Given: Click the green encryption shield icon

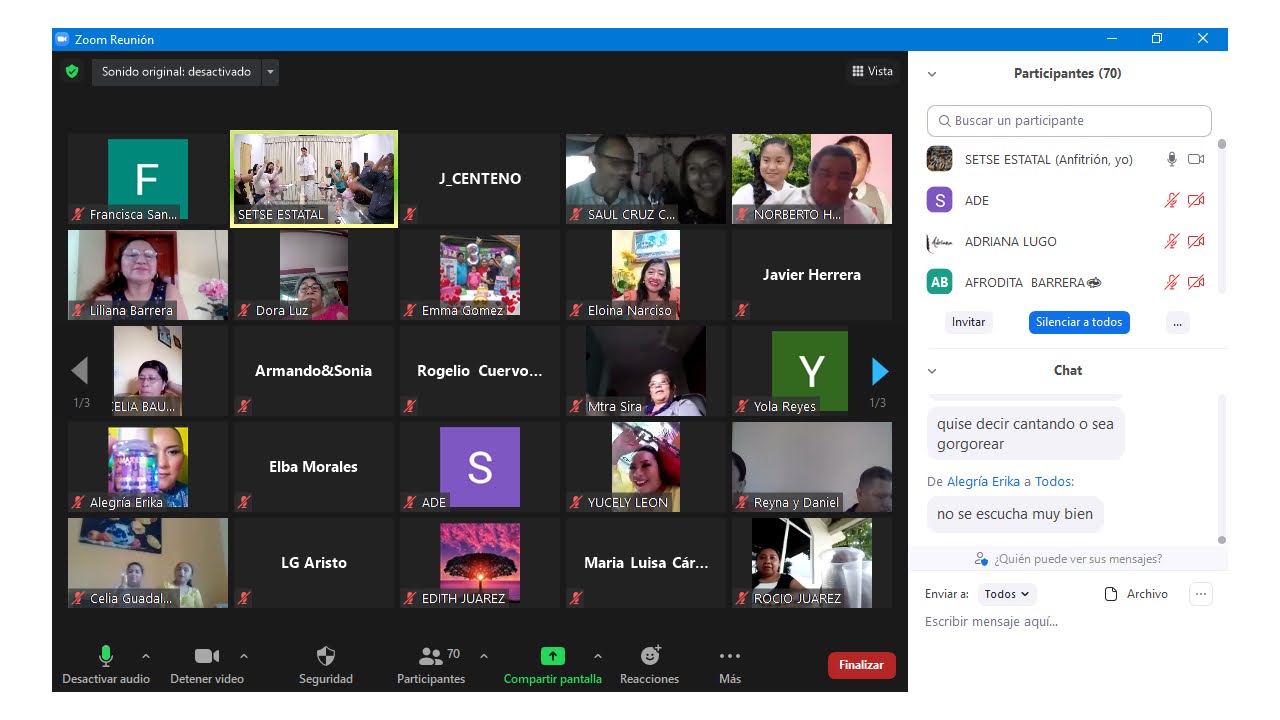Looking at the screenshot, I should pos(72,72).
